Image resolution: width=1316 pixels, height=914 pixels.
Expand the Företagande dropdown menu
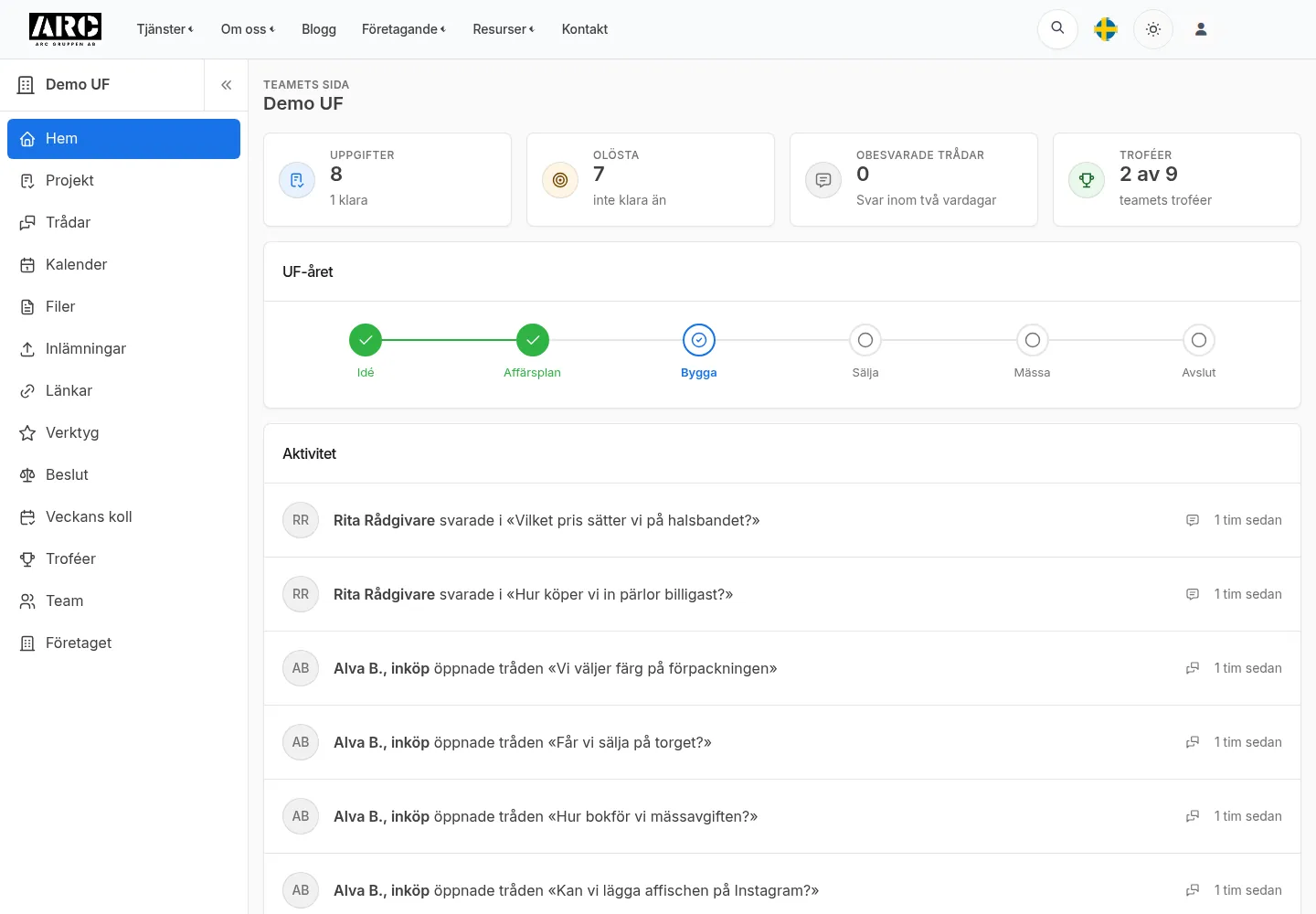(x=404, y=29)
